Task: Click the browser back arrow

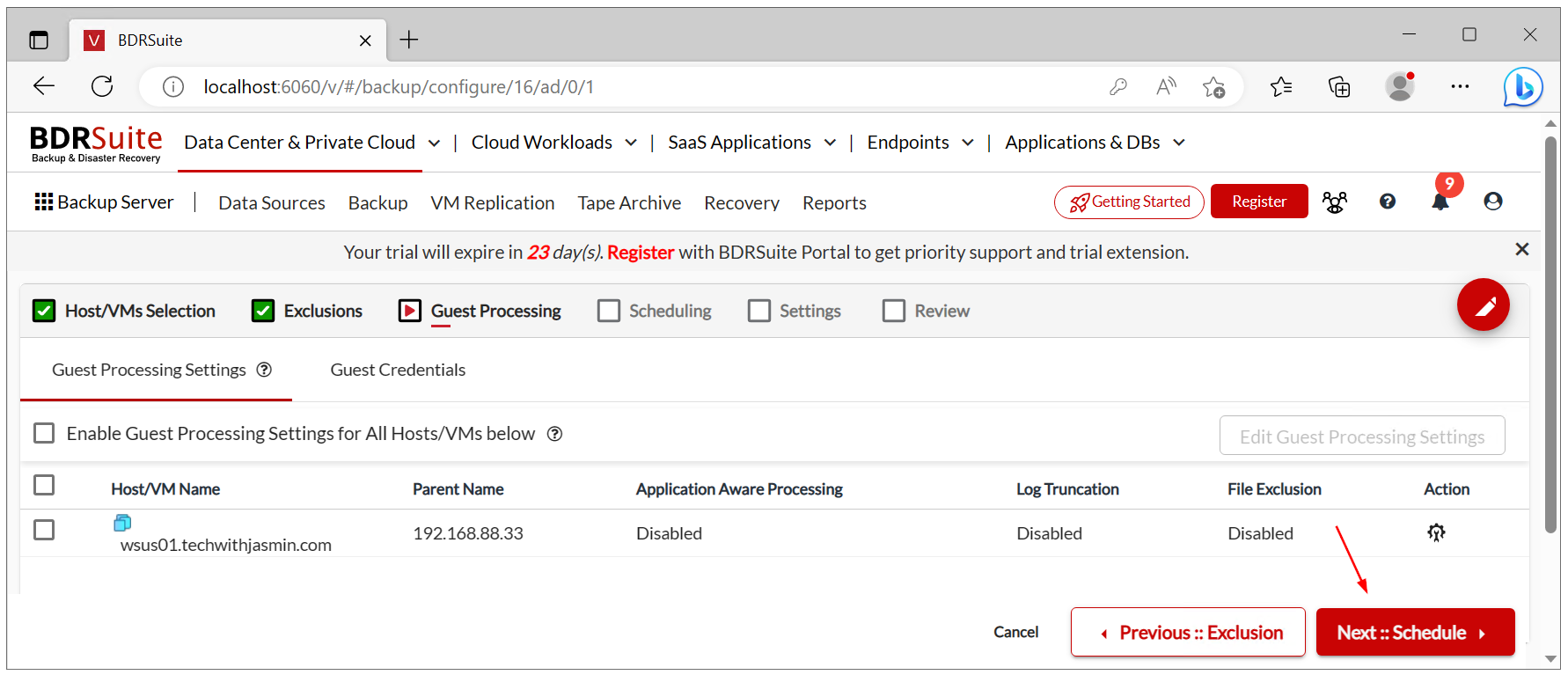Action: (44, 86)
